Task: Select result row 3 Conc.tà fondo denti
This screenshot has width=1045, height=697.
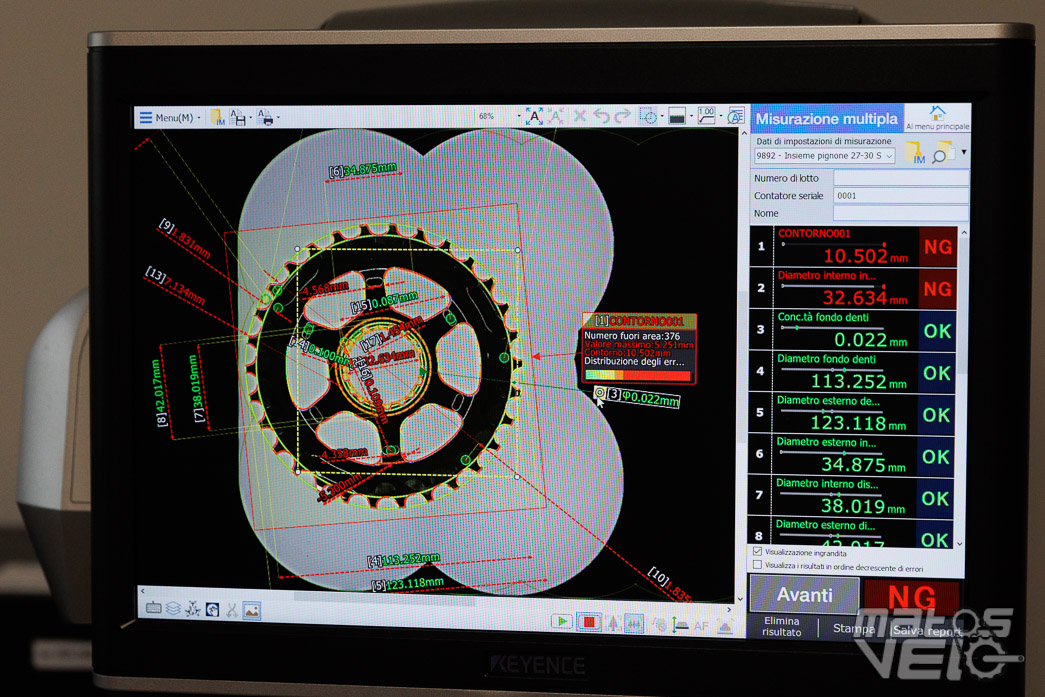Action: point(854,331)
